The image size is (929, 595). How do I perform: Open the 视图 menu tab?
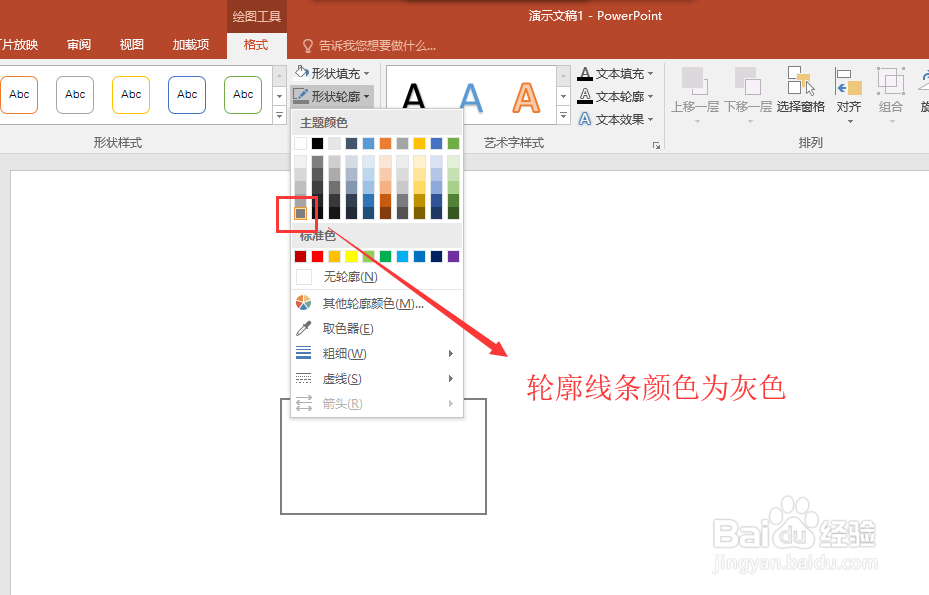click(131, 44)
